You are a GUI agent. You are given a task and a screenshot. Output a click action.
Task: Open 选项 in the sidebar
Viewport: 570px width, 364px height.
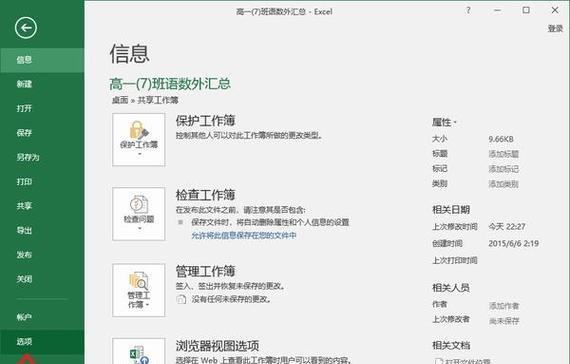(42, 341)
